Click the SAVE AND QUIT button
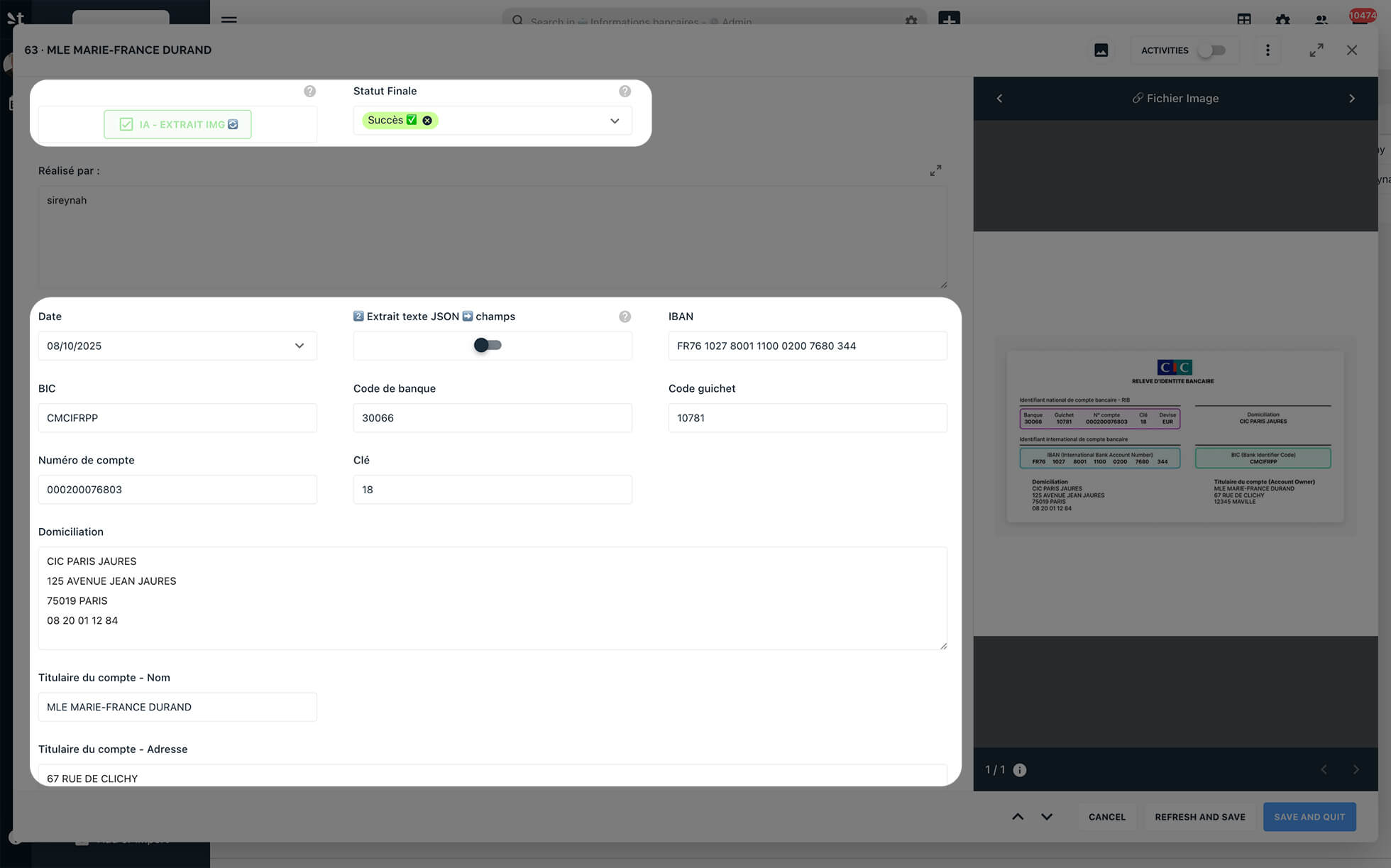Screen dimensions: 1391x868 point(1309,817)
